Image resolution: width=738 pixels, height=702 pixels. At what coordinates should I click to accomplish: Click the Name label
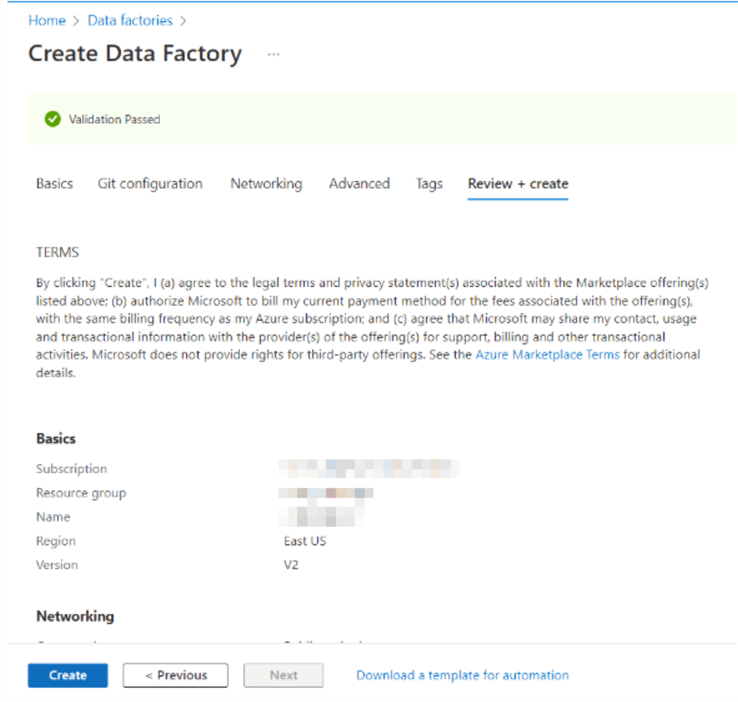(x=53, y=517)
